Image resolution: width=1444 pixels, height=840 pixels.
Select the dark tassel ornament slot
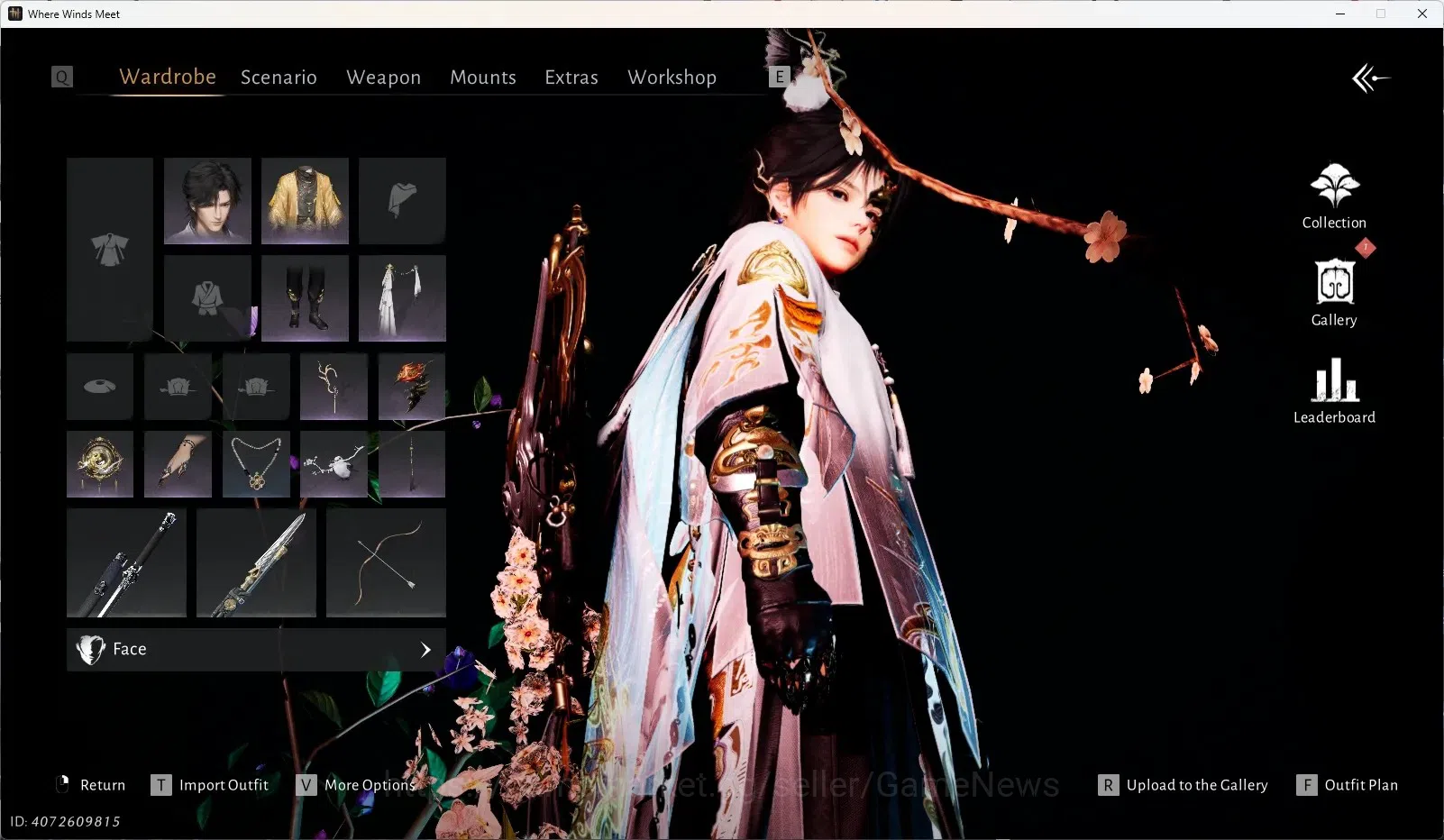tap(412, 464)
